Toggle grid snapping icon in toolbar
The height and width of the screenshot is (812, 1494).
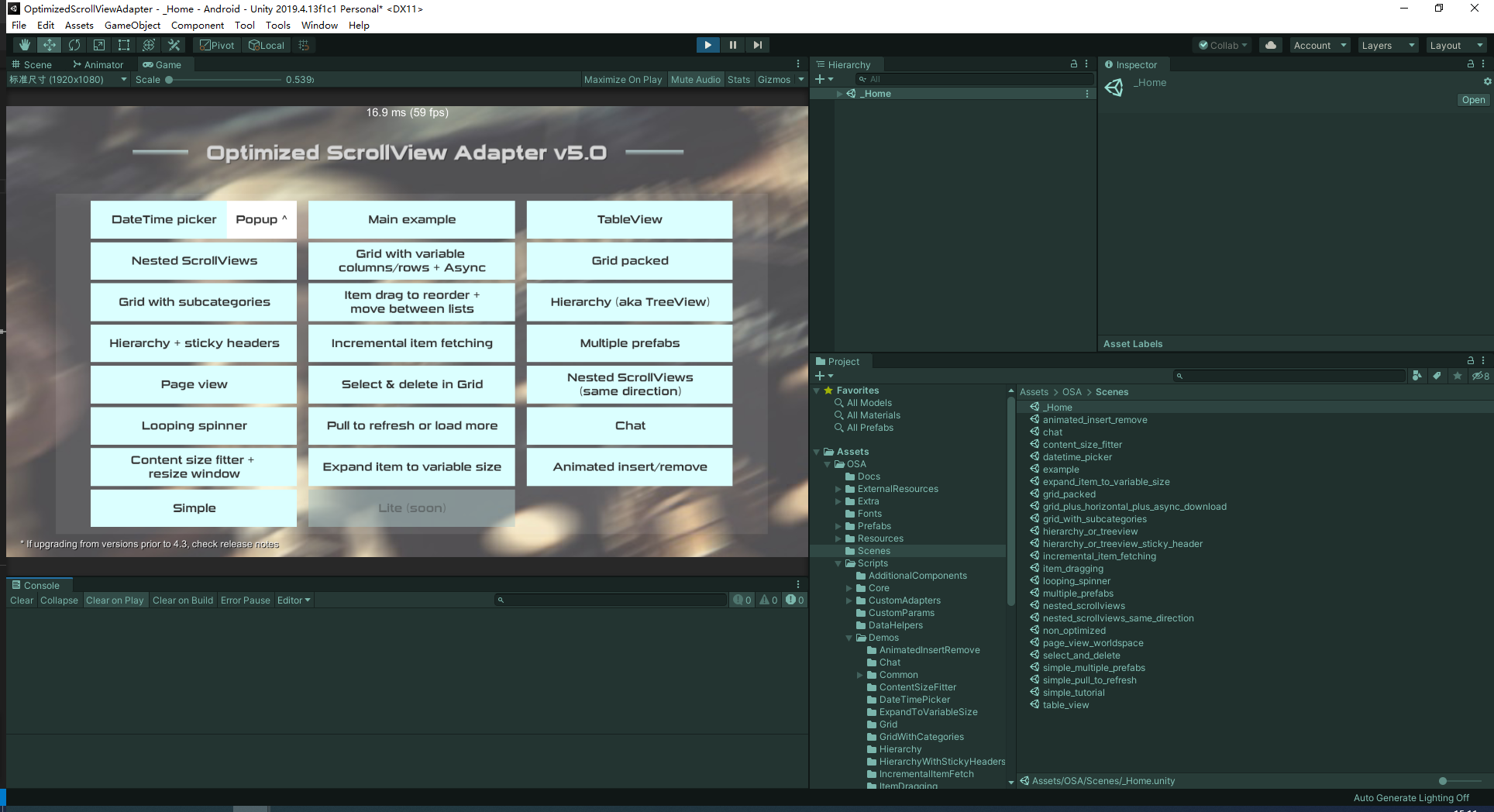pyautogui.click(x=304, y=45)
